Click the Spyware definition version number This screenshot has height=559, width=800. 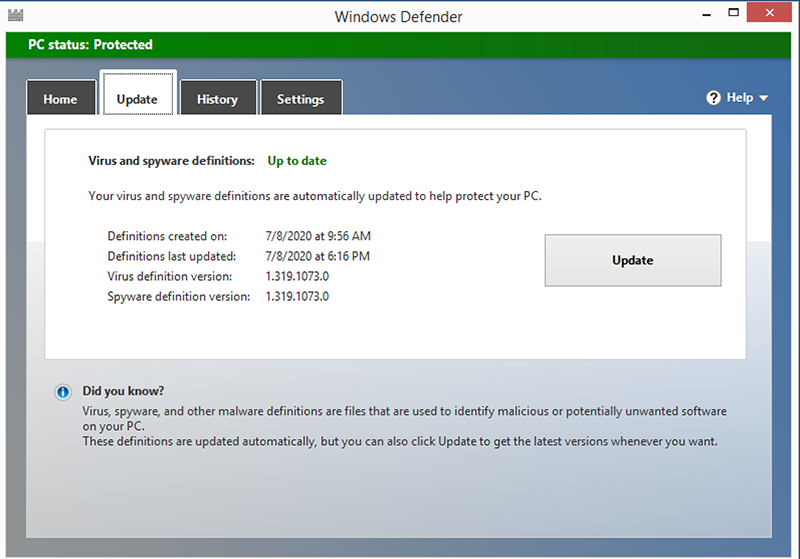coord(297,296)
